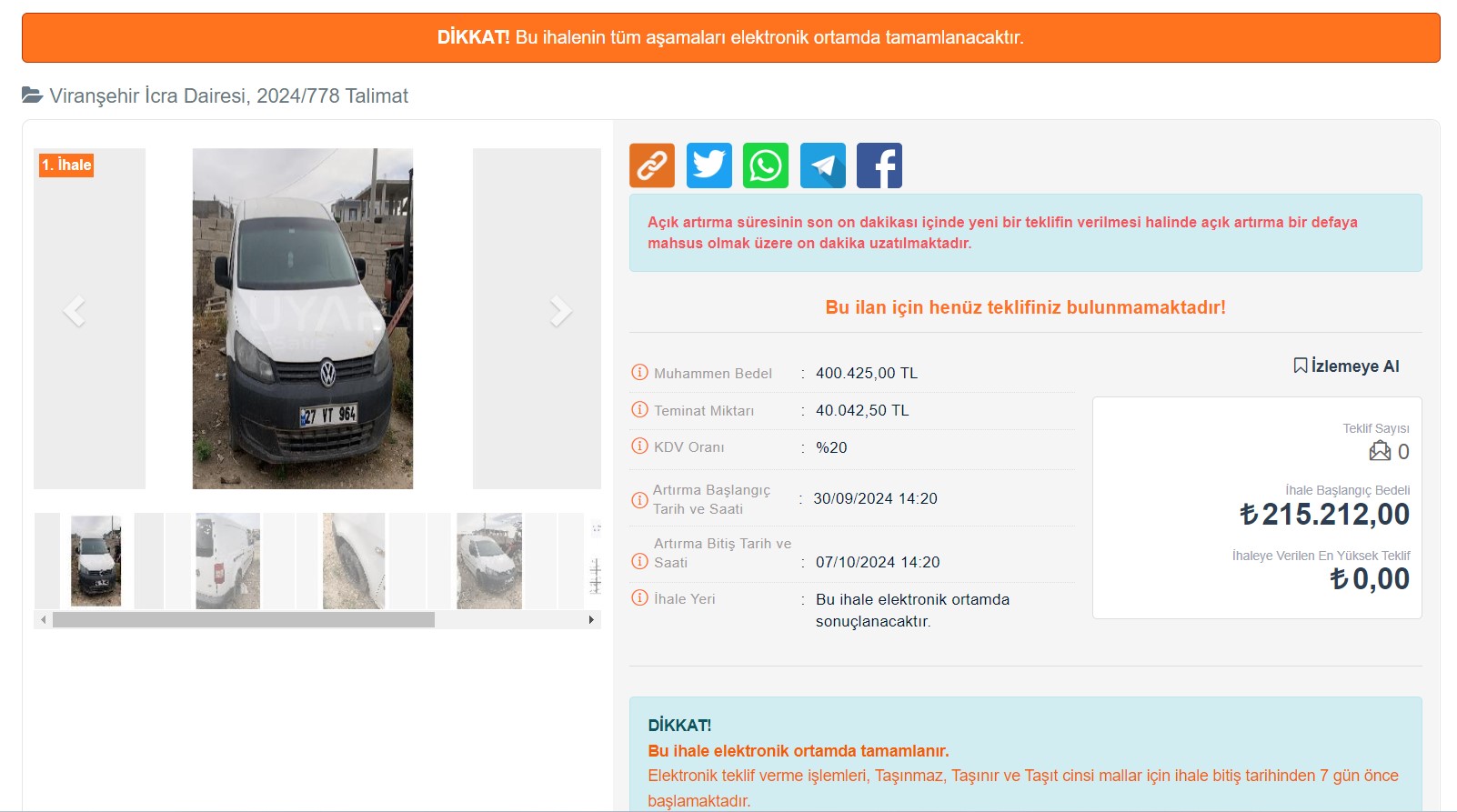Click the info icon beside İhale Yeri
Viewport: 1457px width, 812px height.
point(639,598)
